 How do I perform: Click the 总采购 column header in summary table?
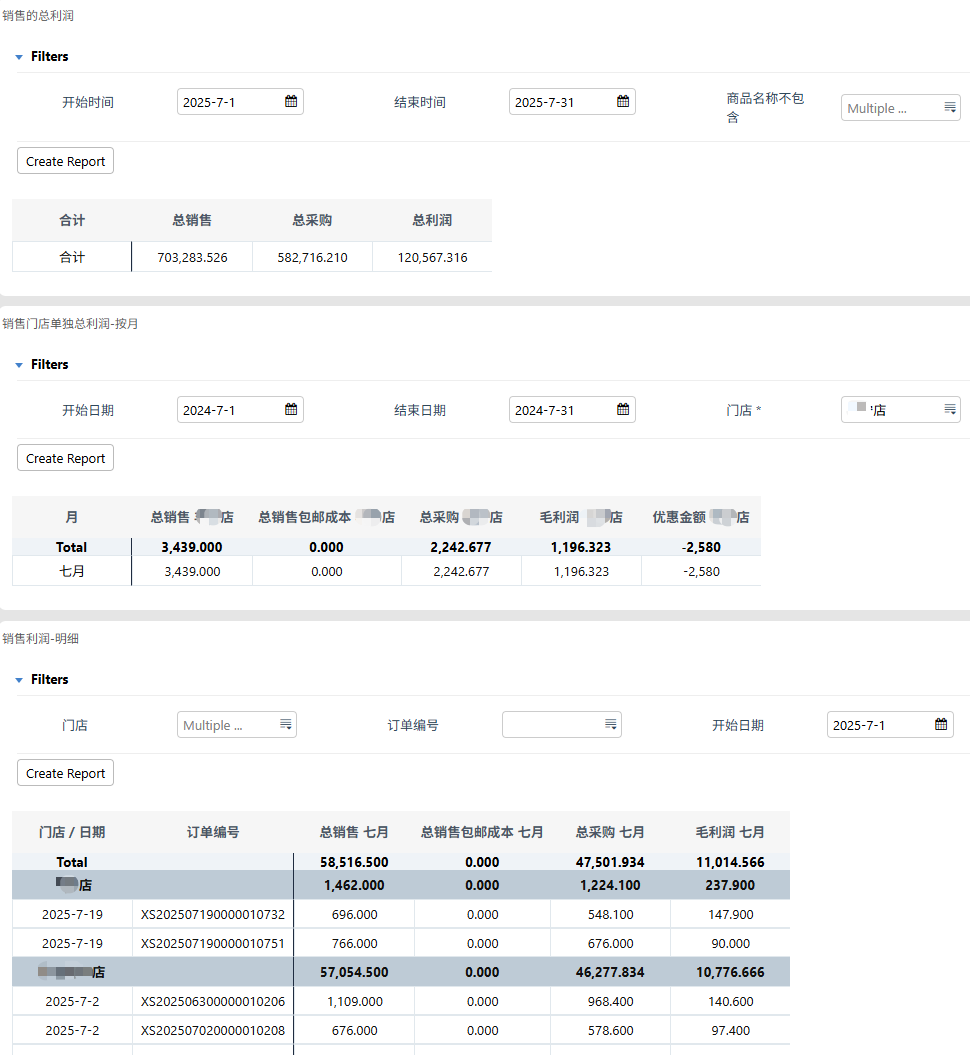pyautogui.click(x=312, y=220)
